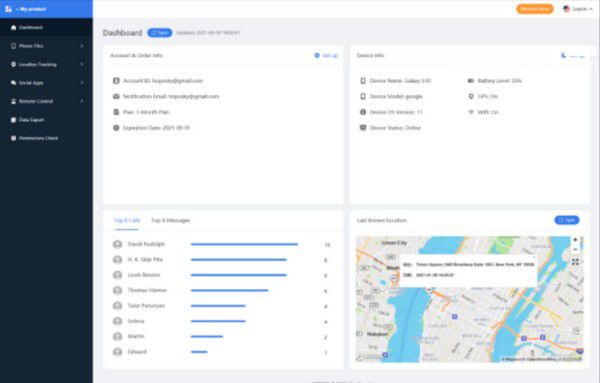Click the Location Tracking pin icon
This screenshot has width=600, height=383.
pos(13,64)
